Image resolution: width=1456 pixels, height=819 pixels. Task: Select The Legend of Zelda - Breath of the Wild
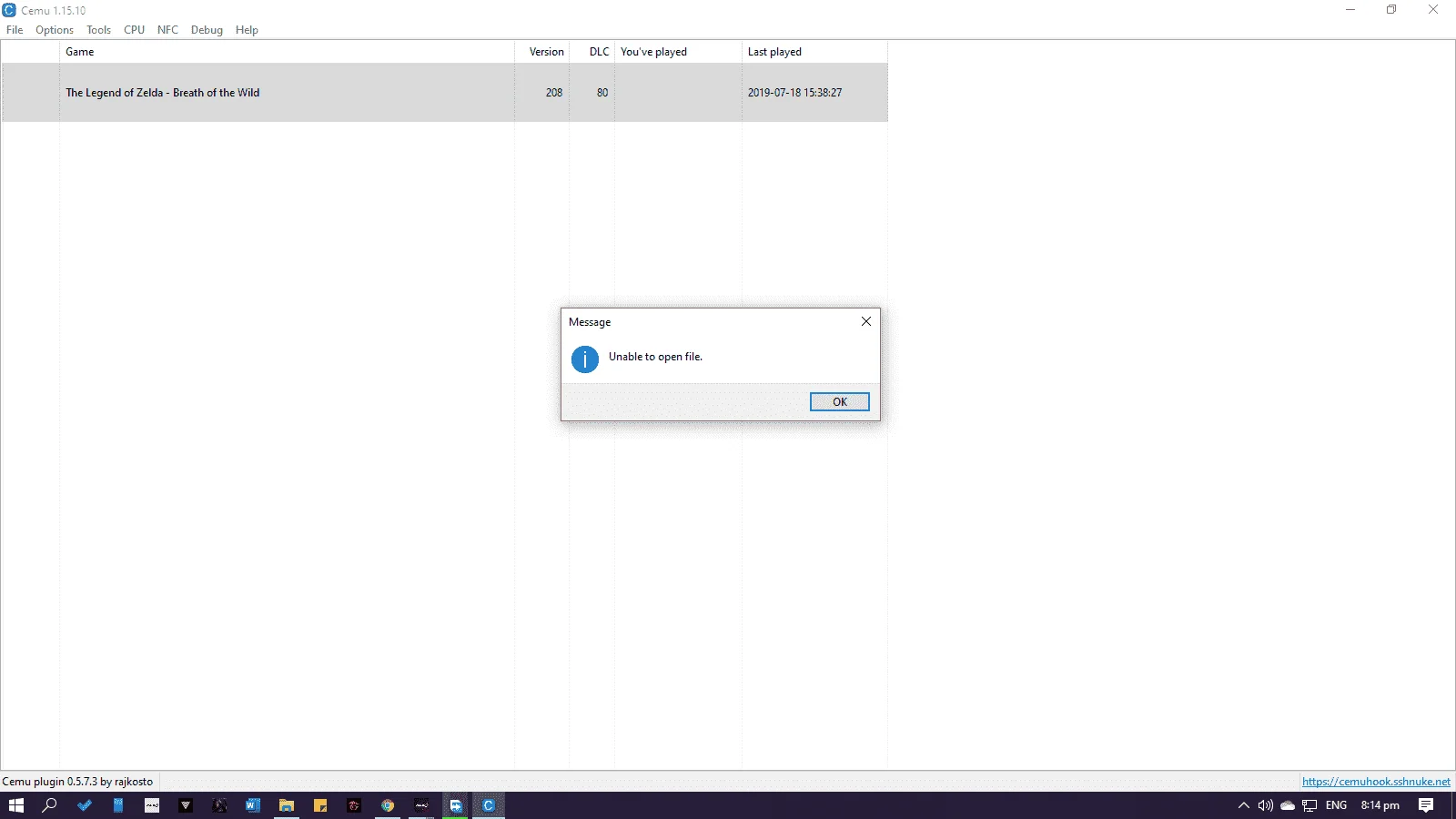(x=162, y=93)
